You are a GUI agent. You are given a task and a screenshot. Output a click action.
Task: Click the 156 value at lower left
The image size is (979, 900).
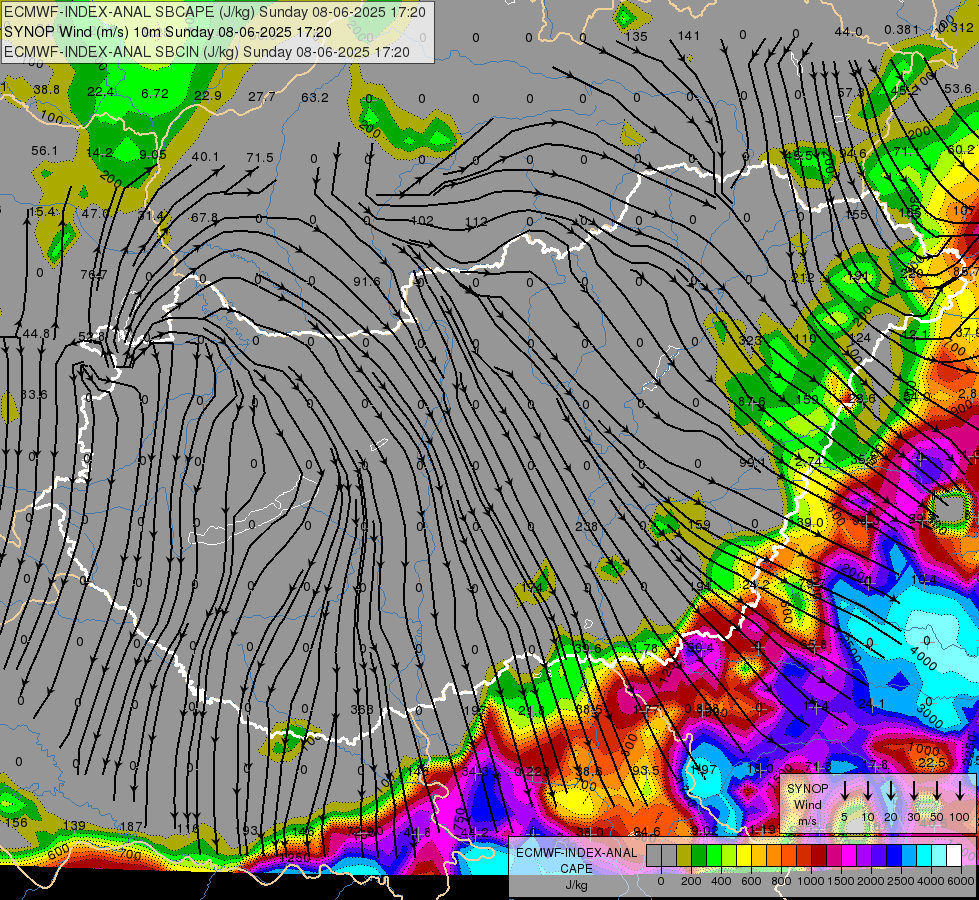click(16, 823)
